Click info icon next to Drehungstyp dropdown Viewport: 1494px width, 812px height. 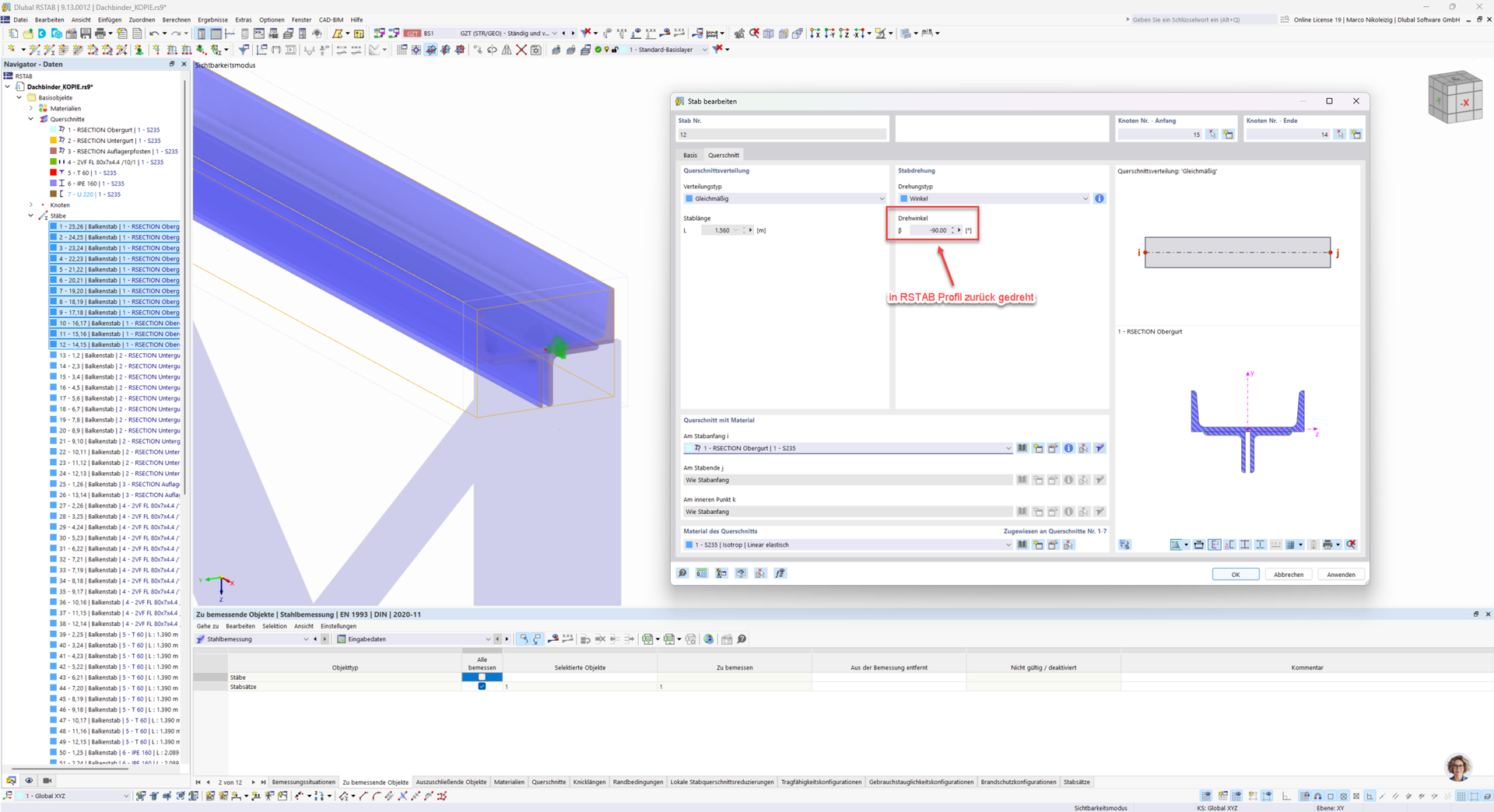pos(1099,198)
